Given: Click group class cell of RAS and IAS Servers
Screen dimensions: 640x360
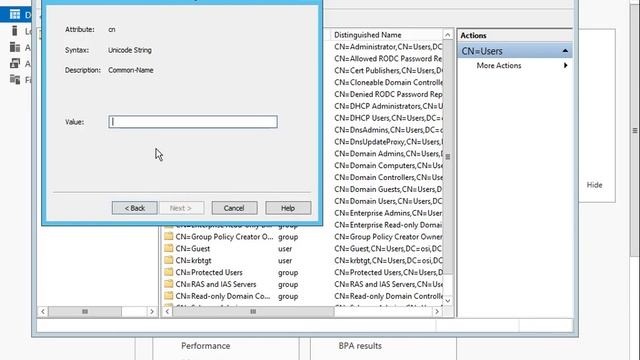Looking at the screenshot, I should [x=288, y=284].
